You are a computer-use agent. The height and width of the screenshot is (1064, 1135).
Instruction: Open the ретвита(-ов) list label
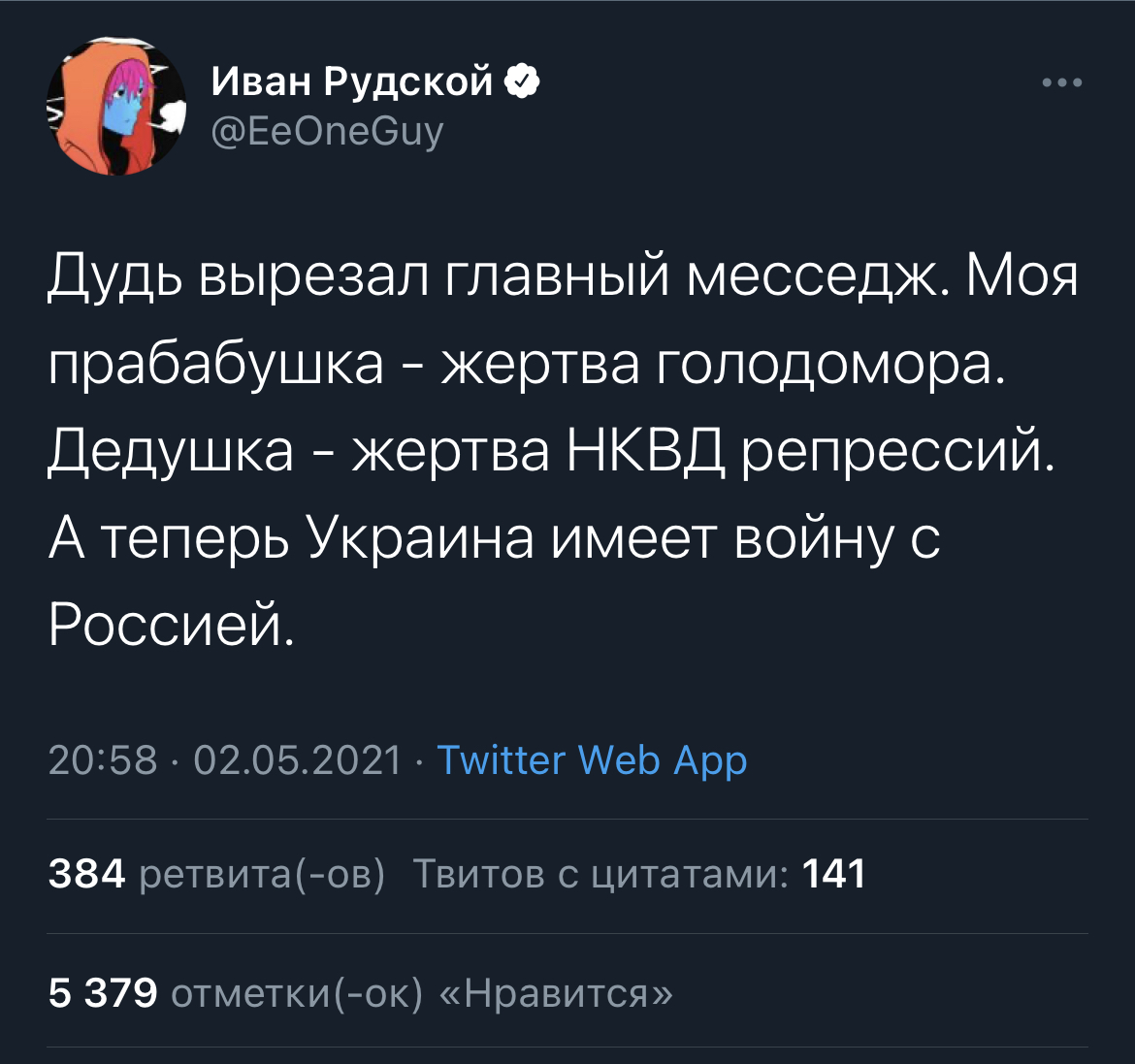coord(262,875)
